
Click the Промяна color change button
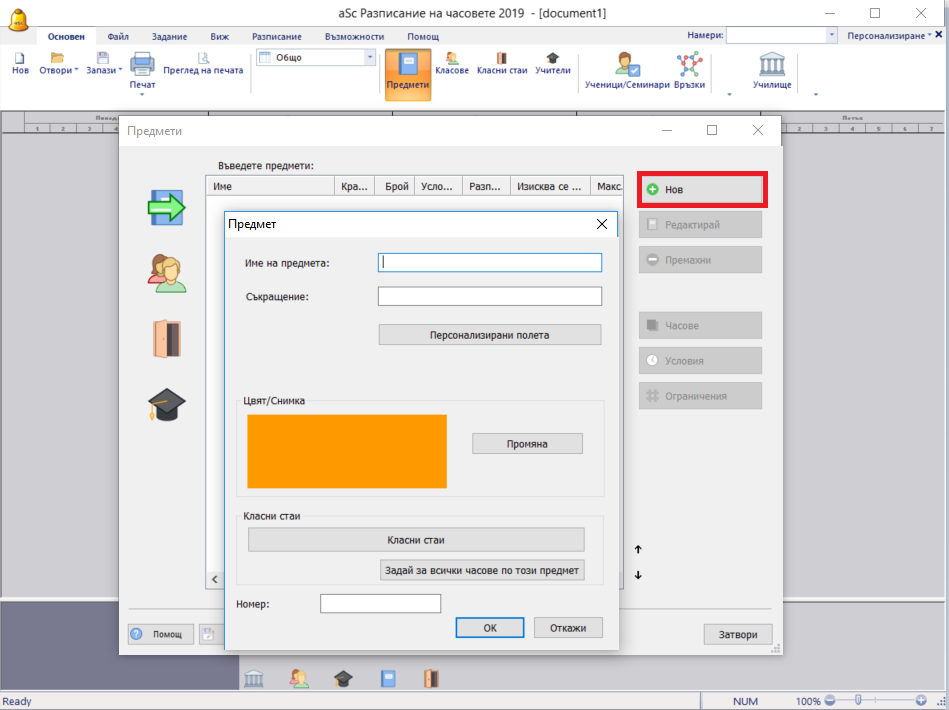(x=527, y=443)
